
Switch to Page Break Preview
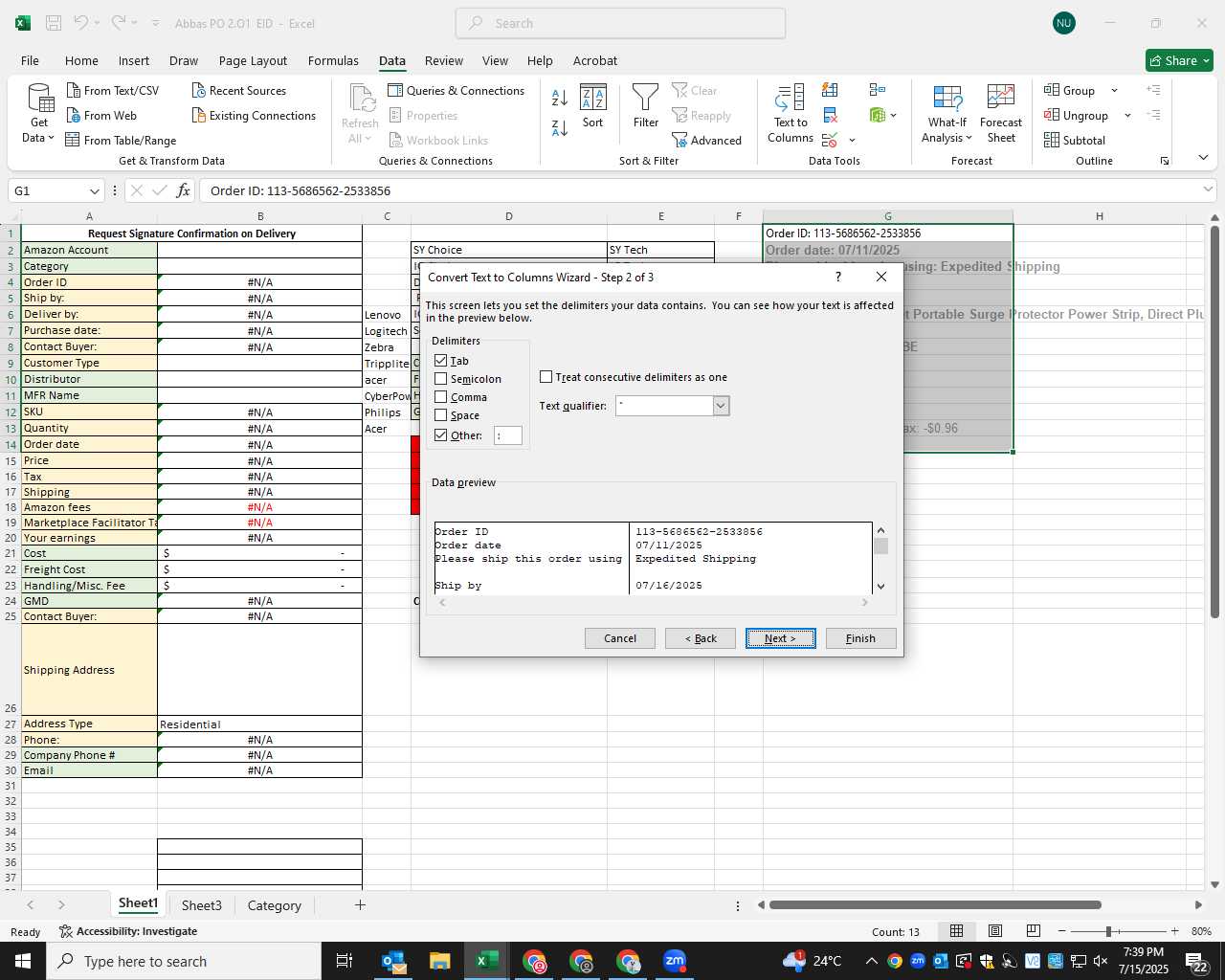click(x=1033, y=931)
